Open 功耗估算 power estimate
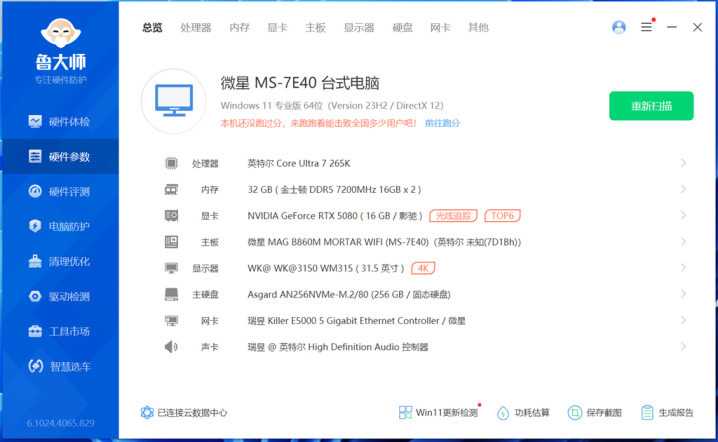This screenshot has height=442, width=718. click(x=523, y=413)
